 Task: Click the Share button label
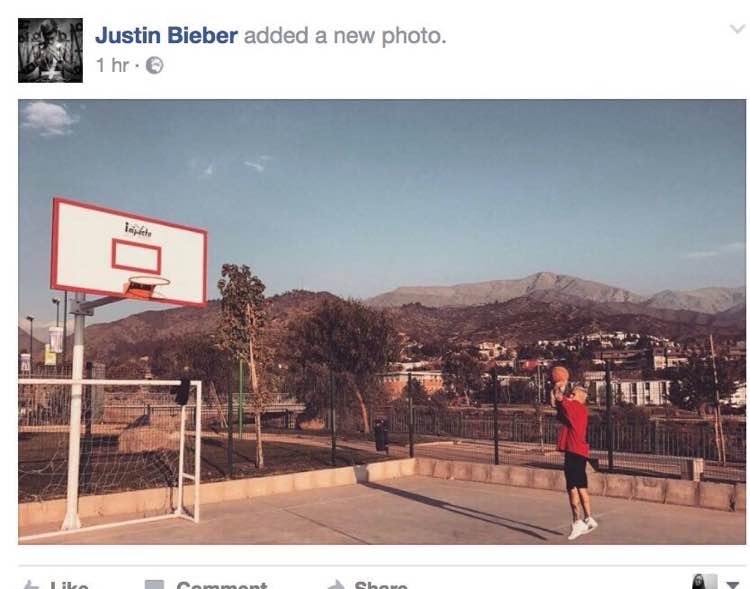click(381, 585)
